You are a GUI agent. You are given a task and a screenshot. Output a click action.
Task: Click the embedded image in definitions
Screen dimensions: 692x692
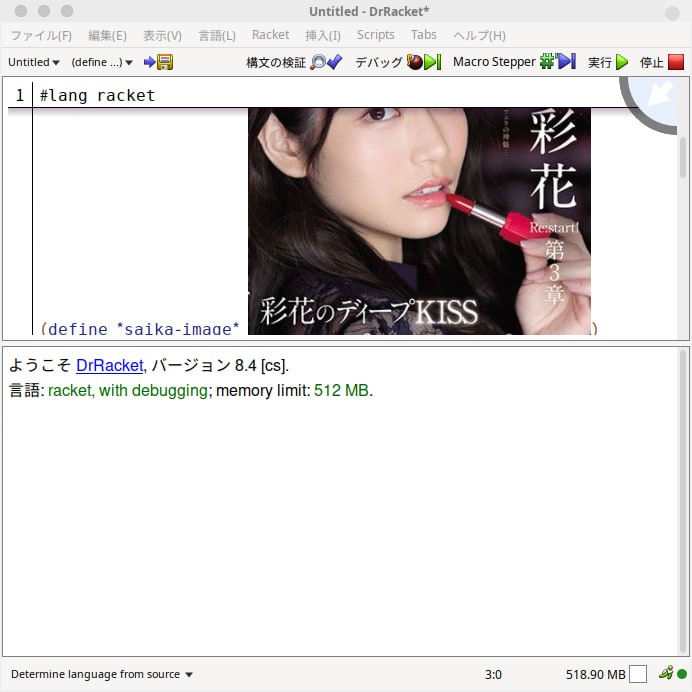(x=419, y=221)
